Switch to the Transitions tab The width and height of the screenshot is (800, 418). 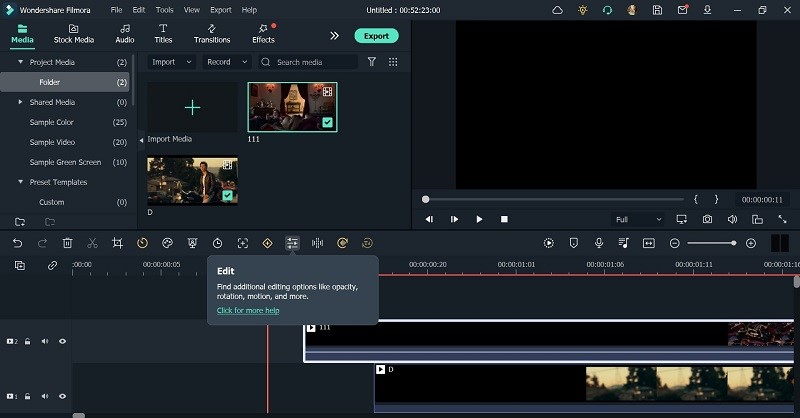[x=212, y=34]
